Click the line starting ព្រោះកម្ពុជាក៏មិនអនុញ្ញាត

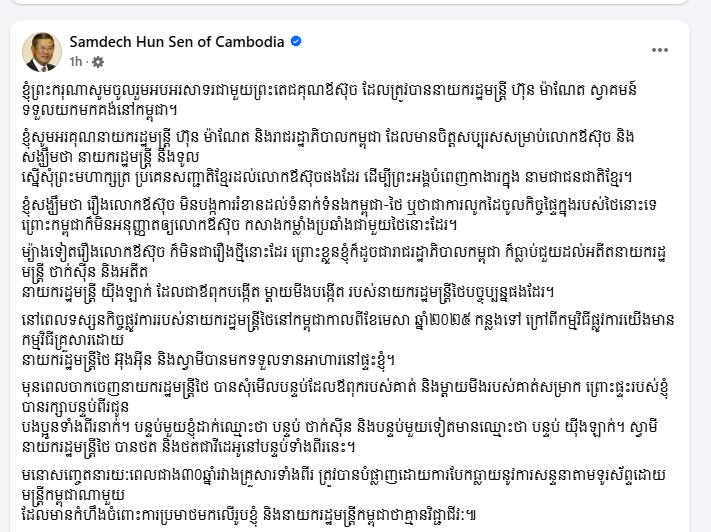239,224
